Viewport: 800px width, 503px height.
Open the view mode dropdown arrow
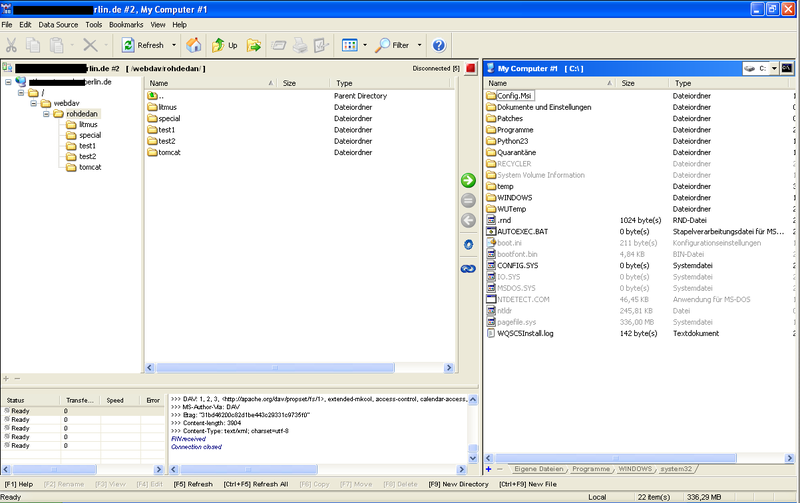[365, 45]
